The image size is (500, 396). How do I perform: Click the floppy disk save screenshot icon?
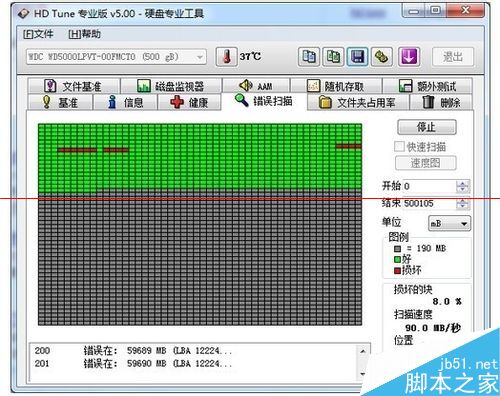[357, 57]
